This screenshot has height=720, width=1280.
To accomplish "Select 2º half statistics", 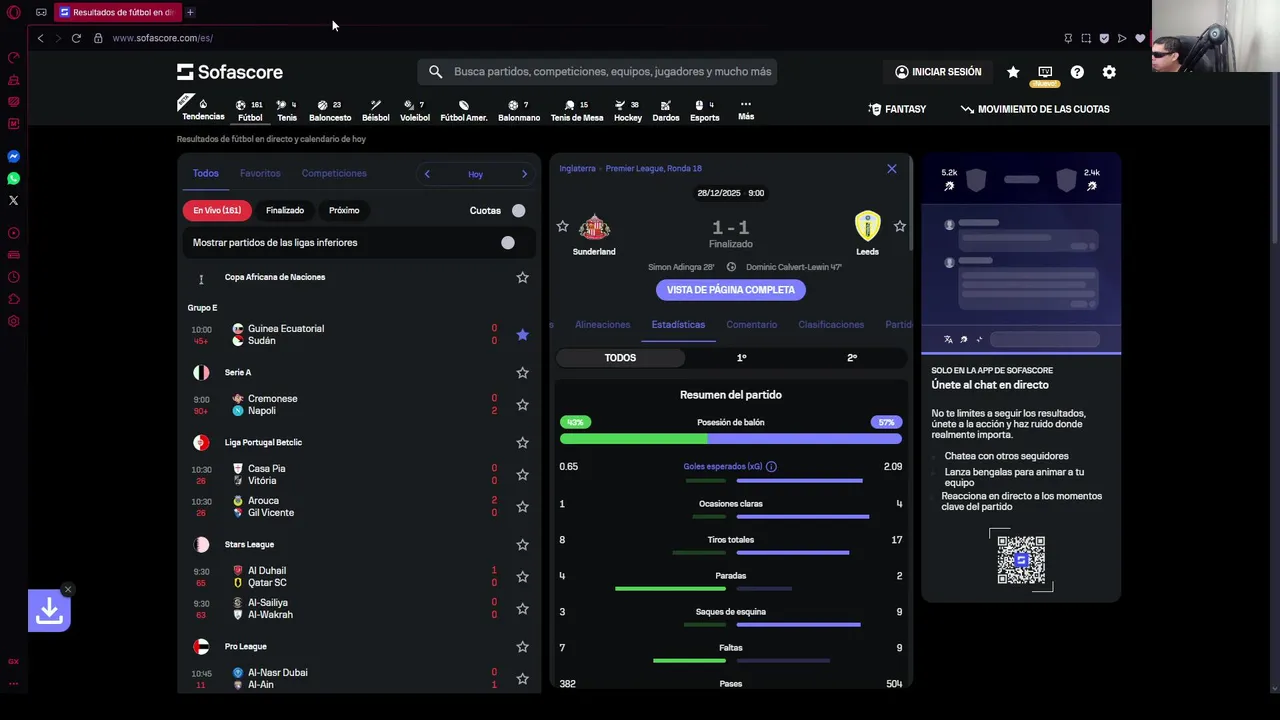I will pyautogui.click(x=852, y=358).
